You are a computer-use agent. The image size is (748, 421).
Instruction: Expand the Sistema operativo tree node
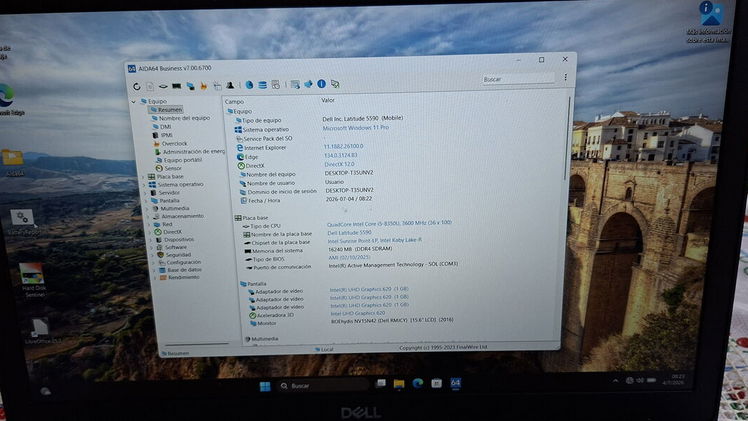click(144, 185)
